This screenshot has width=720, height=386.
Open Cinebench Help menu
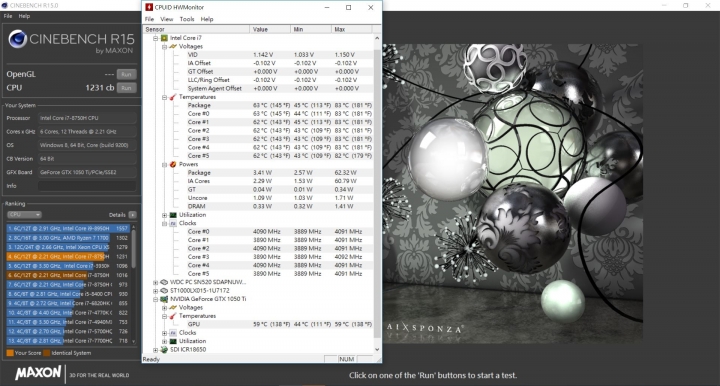(24, 16)
